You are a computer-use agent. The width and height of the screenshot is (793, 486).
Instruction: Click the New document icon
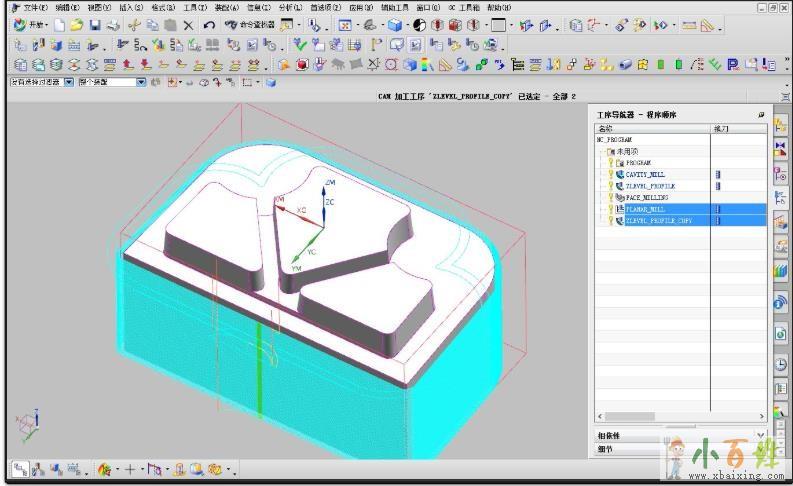(60, 25)
